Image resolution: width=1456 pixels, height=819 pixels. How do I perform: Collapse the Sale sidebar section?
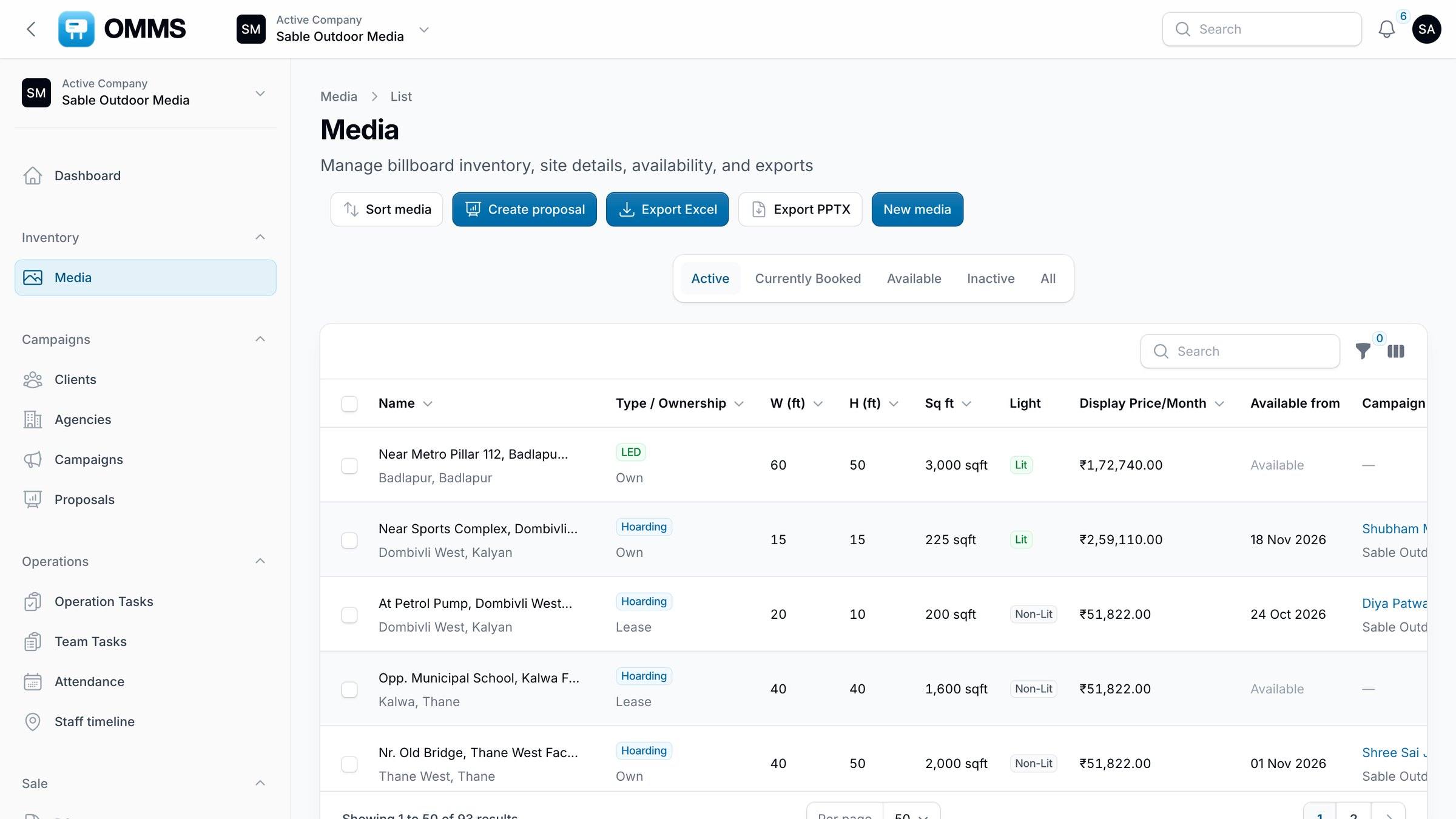pos(260,783)
